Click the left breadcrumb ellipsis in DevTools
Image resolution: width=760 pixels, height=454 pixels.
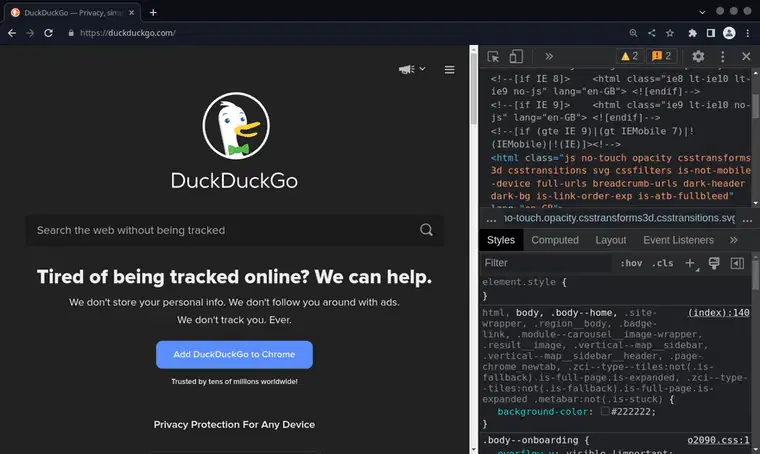pyautogui.click(x=491, y=219)
